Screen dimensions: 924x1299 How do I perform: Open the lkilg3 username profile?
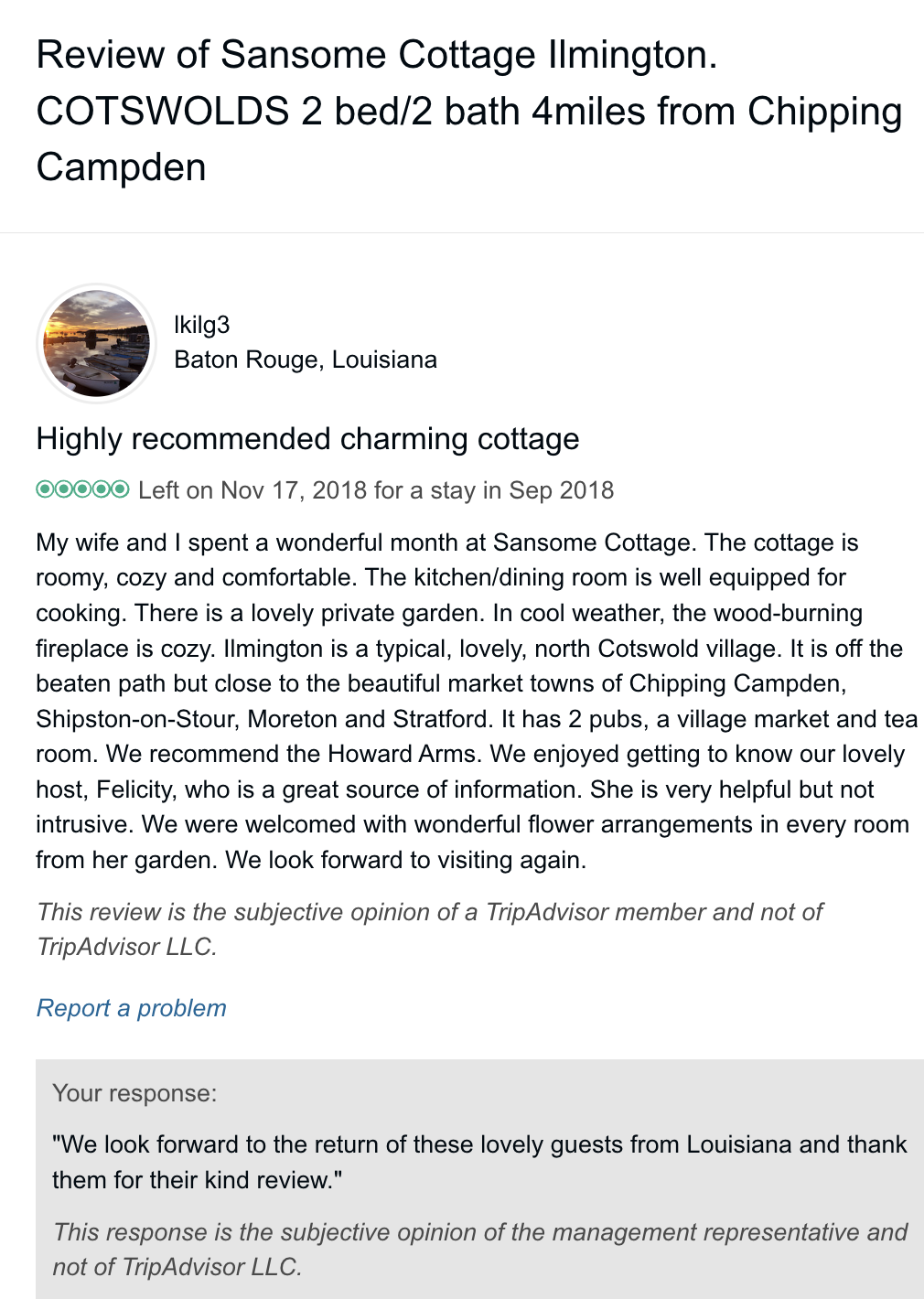click(201, 325)
